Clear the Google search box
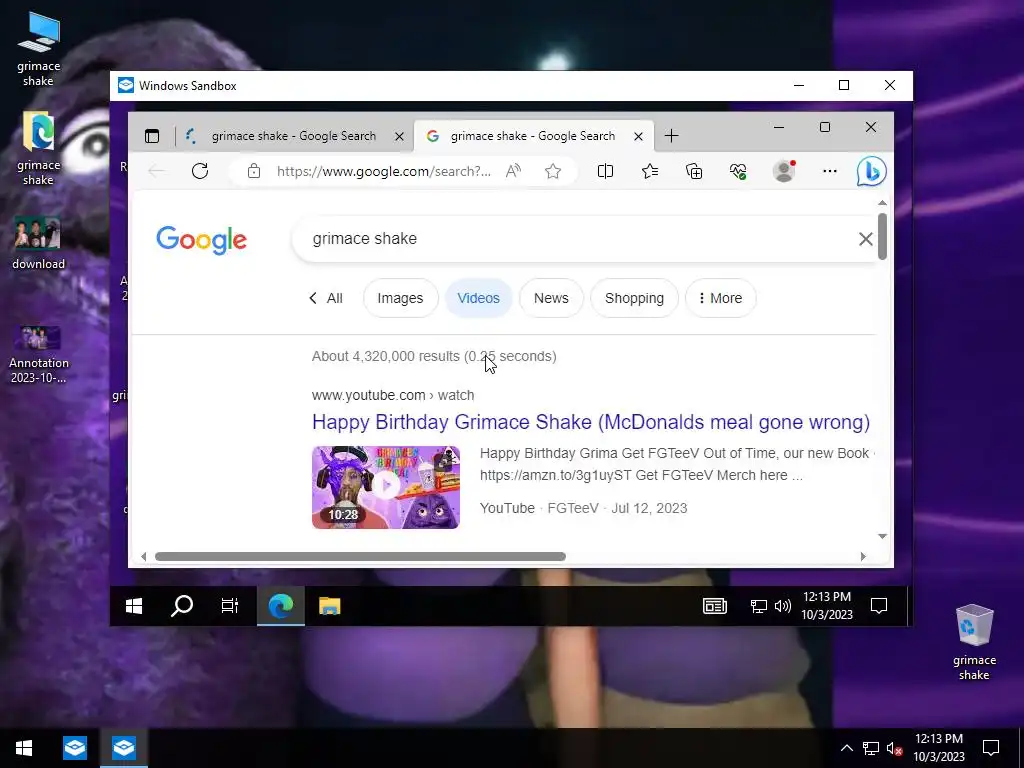This screenshot has width=1024, height=768. 865,239
